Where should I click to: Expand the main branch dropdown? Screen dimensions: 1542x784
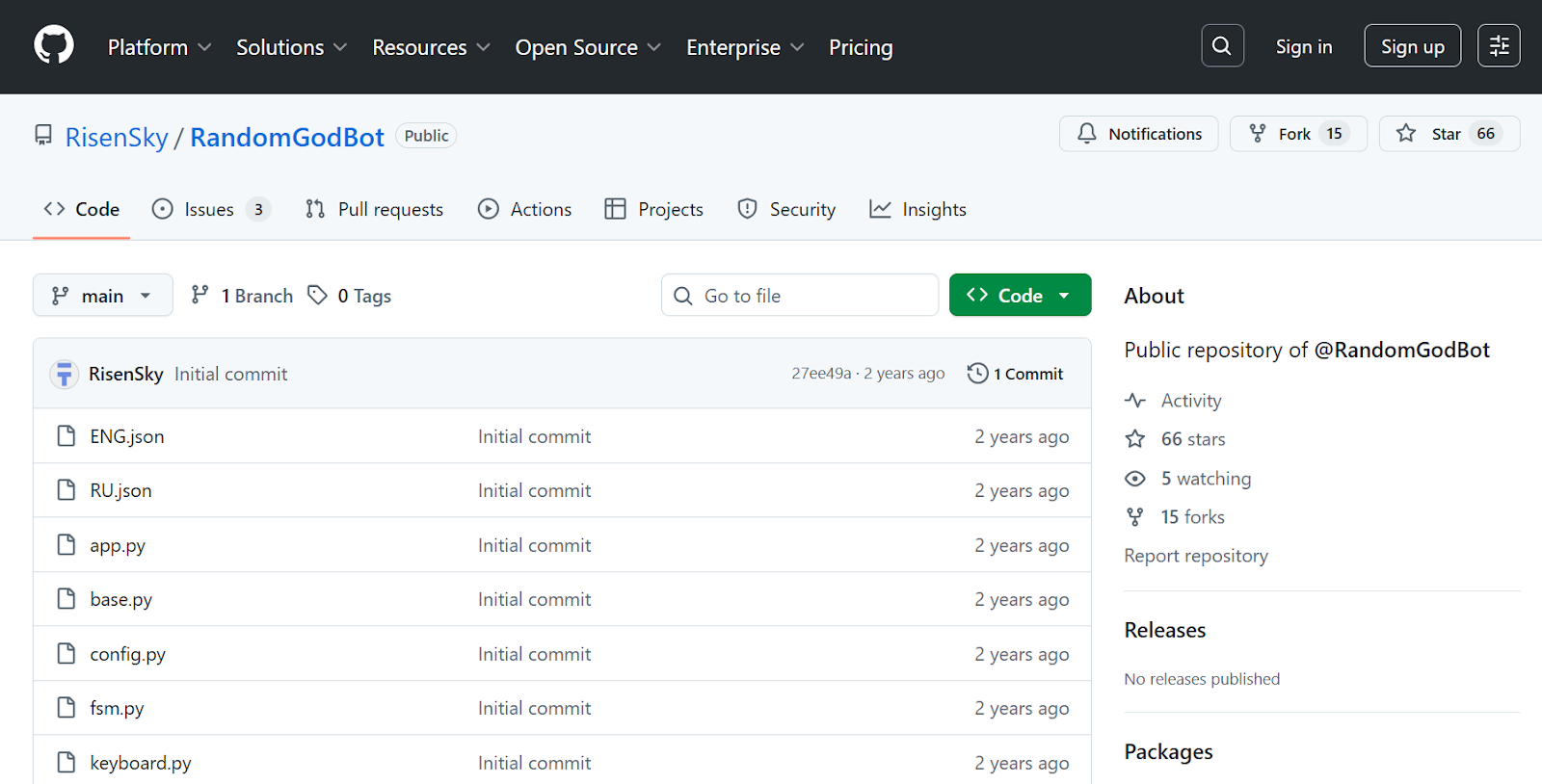pyautogui.click(x=103, y=296)
